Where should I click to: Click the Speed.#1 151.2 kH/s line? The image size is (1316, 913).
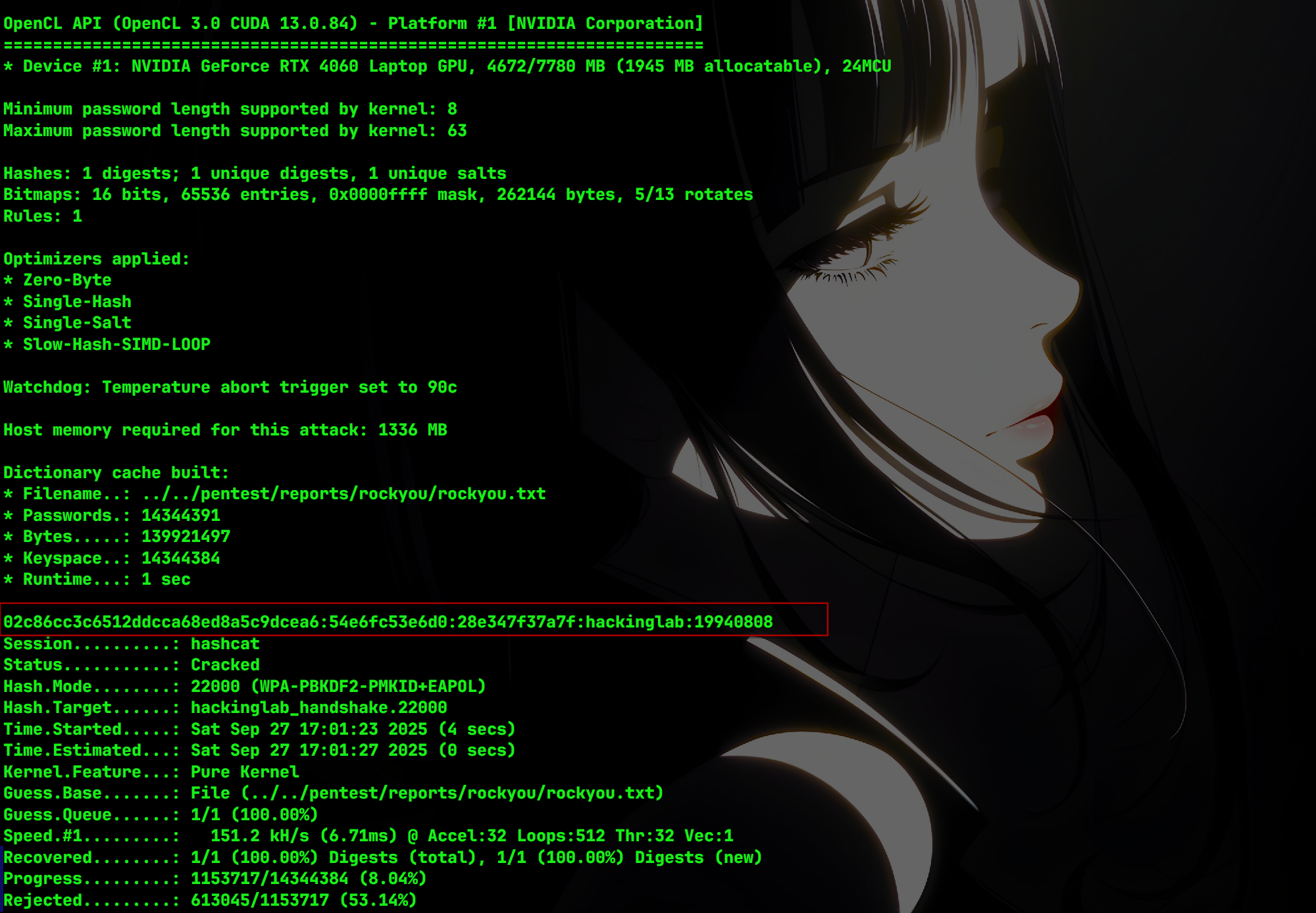tap(368, 836)
